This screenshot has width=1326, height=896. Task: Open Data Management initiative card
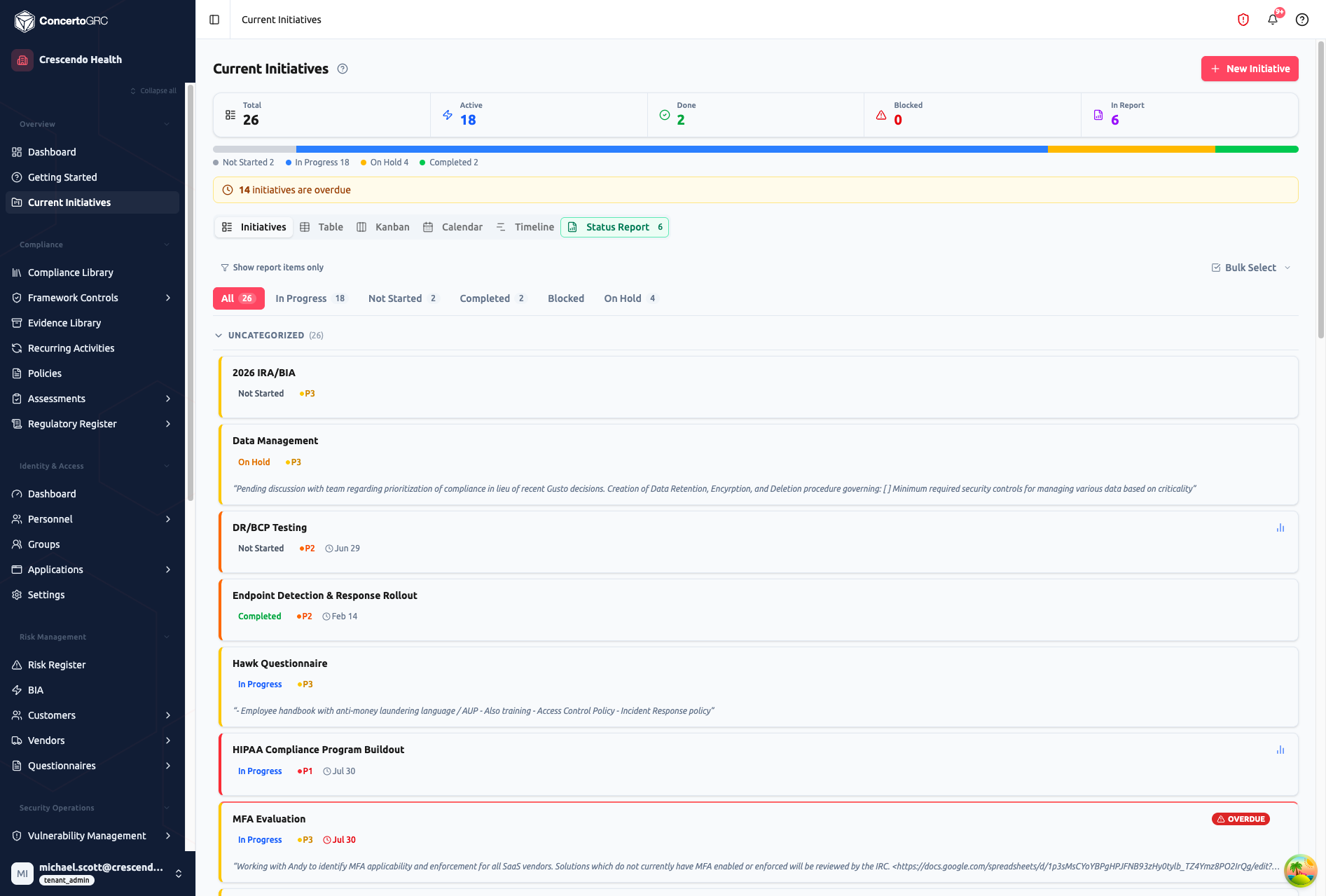point(759,464)
